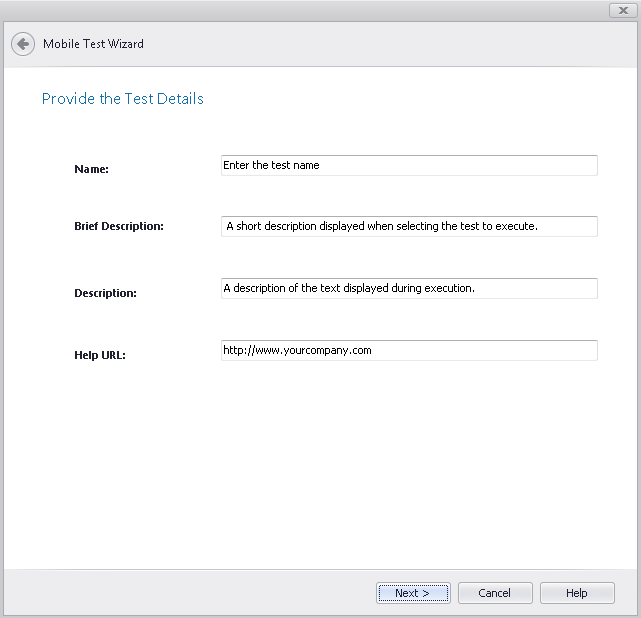The image size is (641, 618).
Task: Click the window's top title bar
Action: click(300, 10)
